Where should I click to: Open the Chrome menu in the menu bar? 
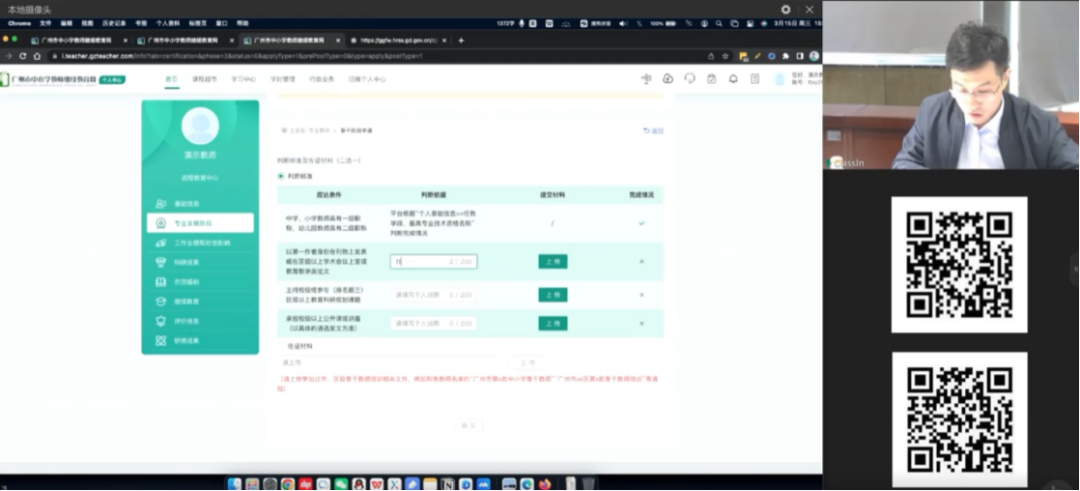(x=19, y=23)
